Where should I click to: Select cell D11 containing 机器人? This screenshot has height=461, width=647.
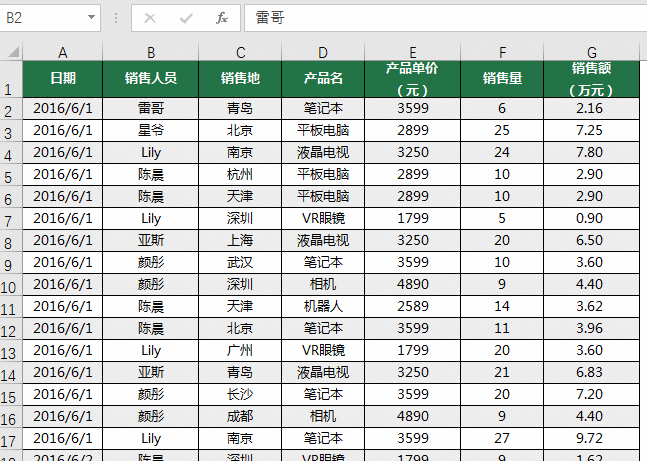[323, 306]
